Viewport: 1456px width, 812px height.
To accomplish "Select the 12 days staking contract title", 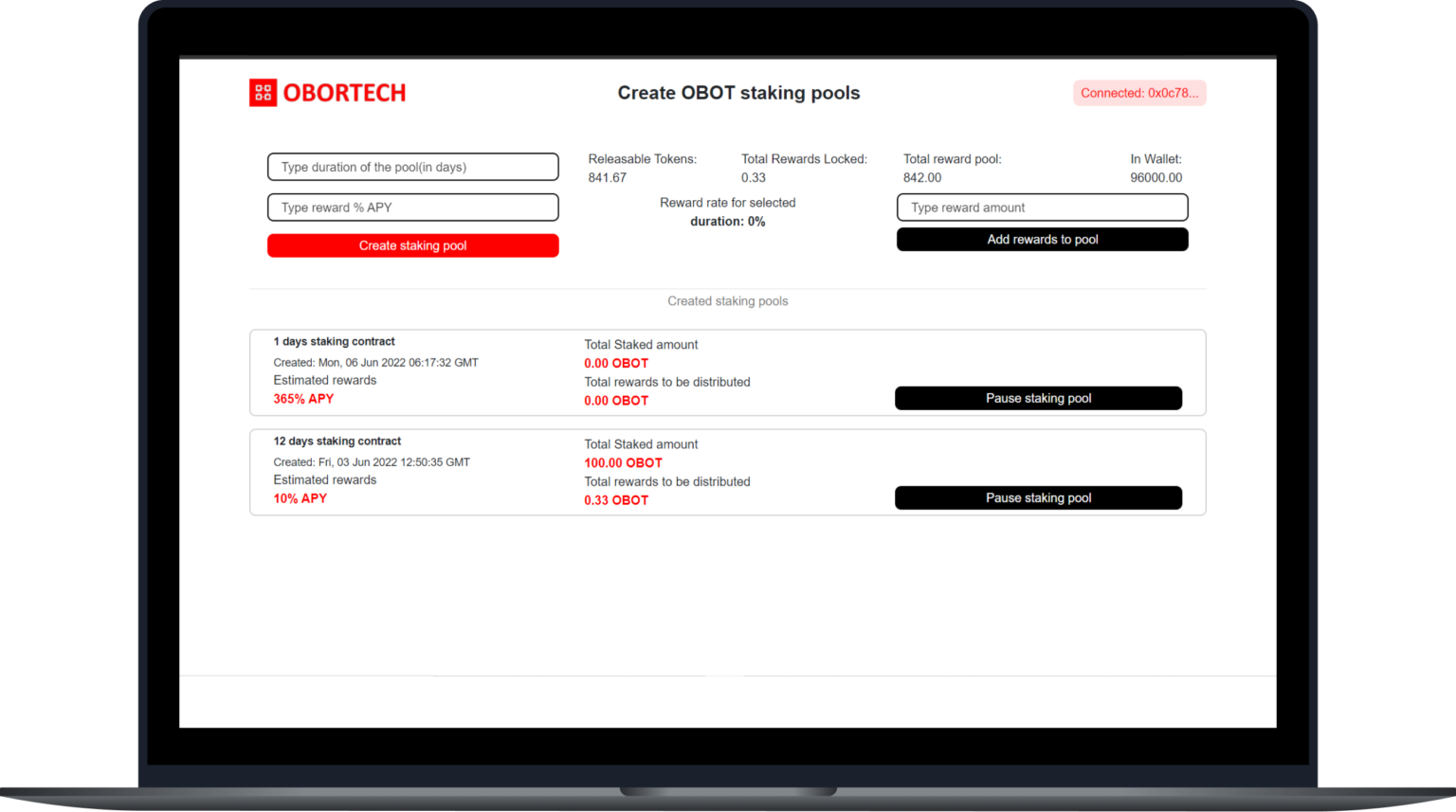I will pos(337,442).
